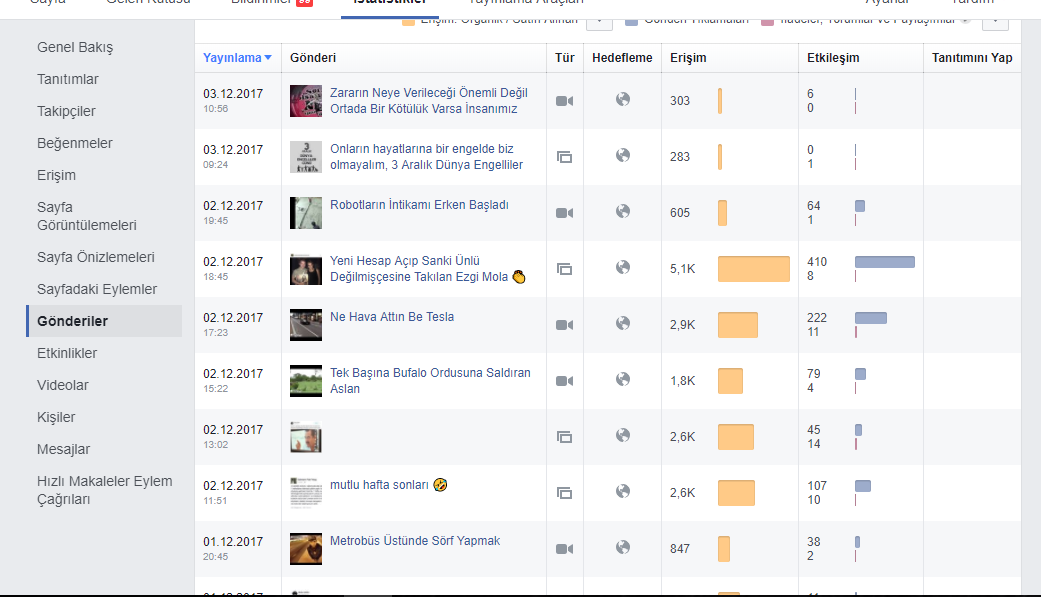Click video icon for Metrobüs Üstünde Sörf post

[564, 549]
